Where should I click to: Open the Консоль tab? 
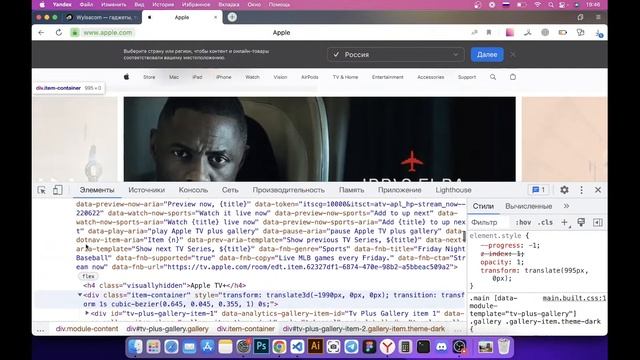[193, 190]
